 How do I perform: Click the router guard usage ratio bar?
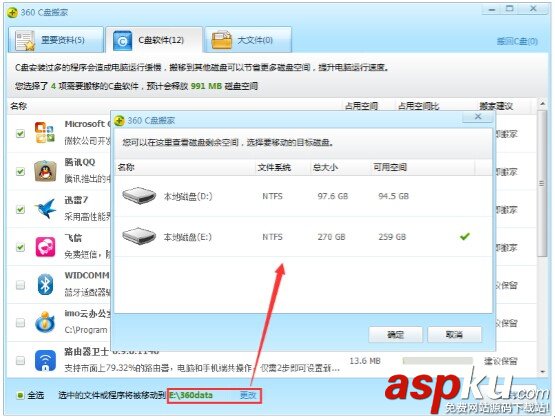pos(437,361)
